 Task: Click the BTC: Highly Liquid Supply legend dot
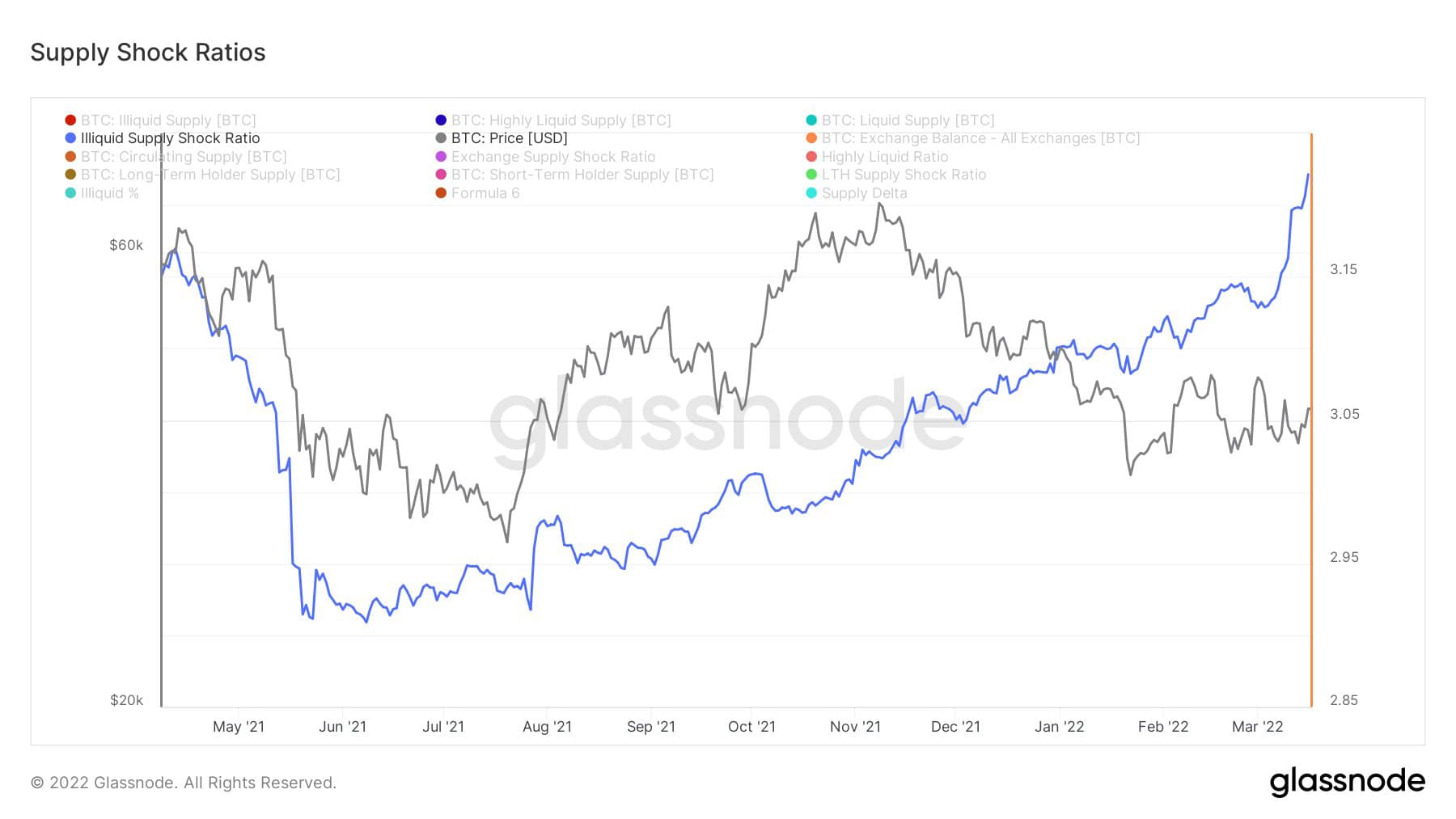(441, 120)
